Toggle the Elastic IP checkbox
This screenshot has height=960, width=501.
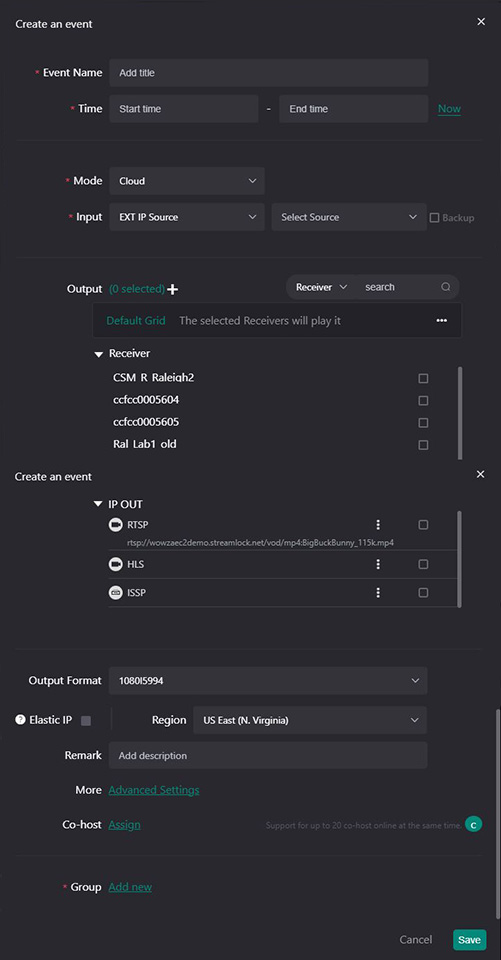click(86, 721)
